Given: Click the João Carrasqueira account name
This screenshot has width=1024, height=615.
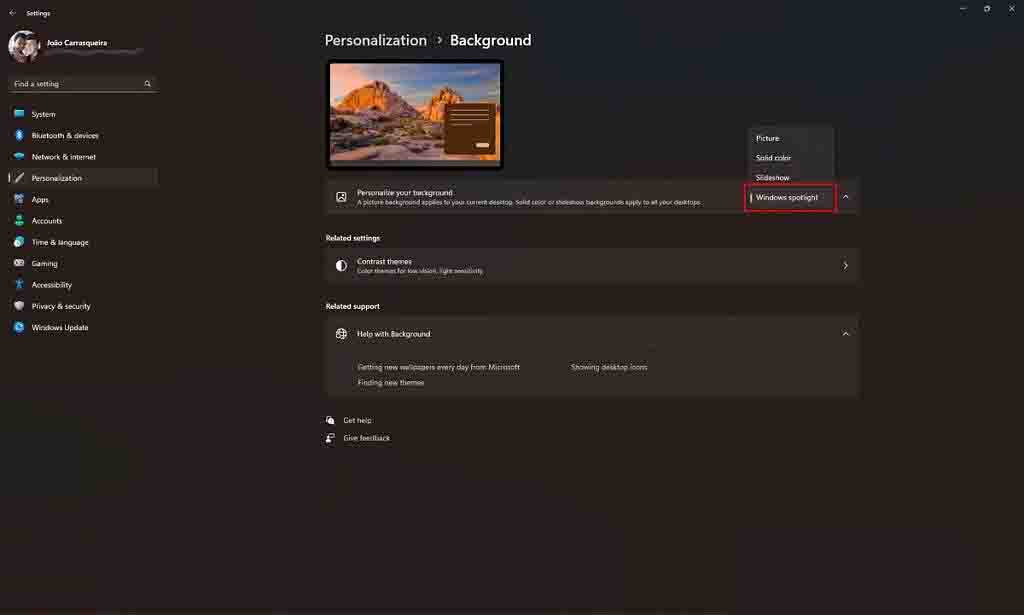Looking at the screenshot, I should pyautogui.click(x=77, y=42).
